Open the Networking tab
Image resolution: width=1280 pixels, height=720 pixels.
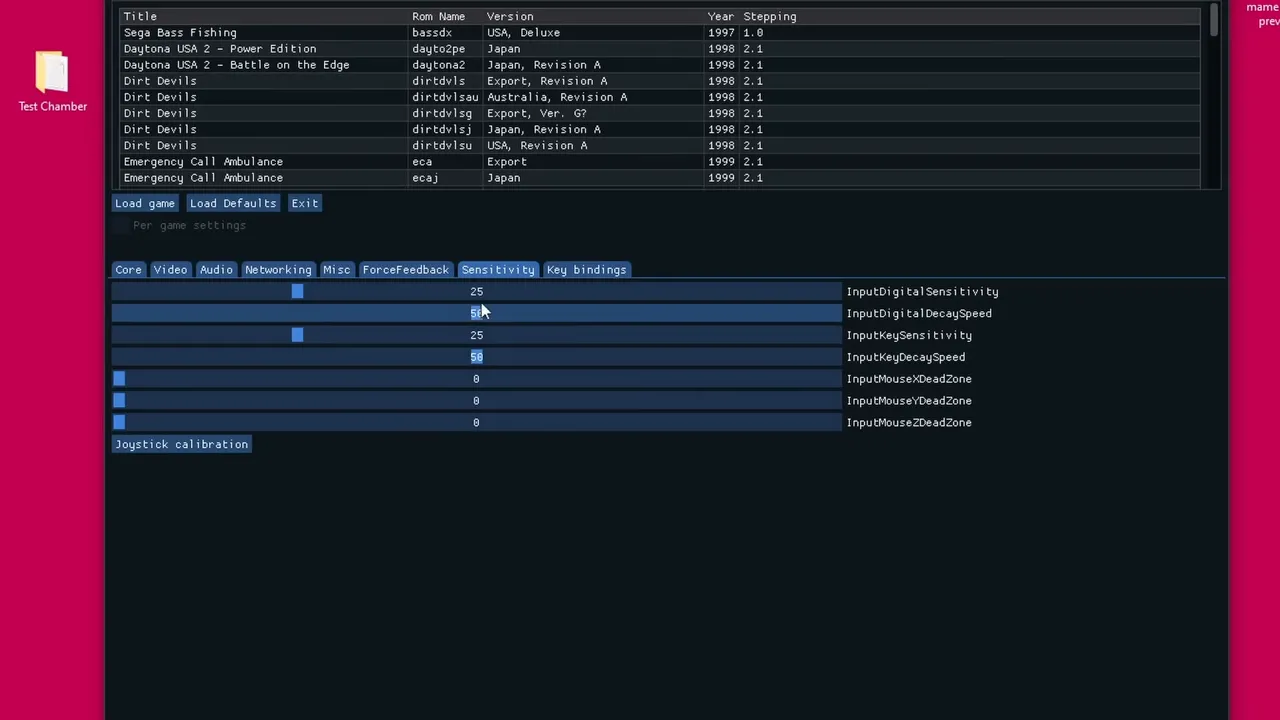pos(278,269)
